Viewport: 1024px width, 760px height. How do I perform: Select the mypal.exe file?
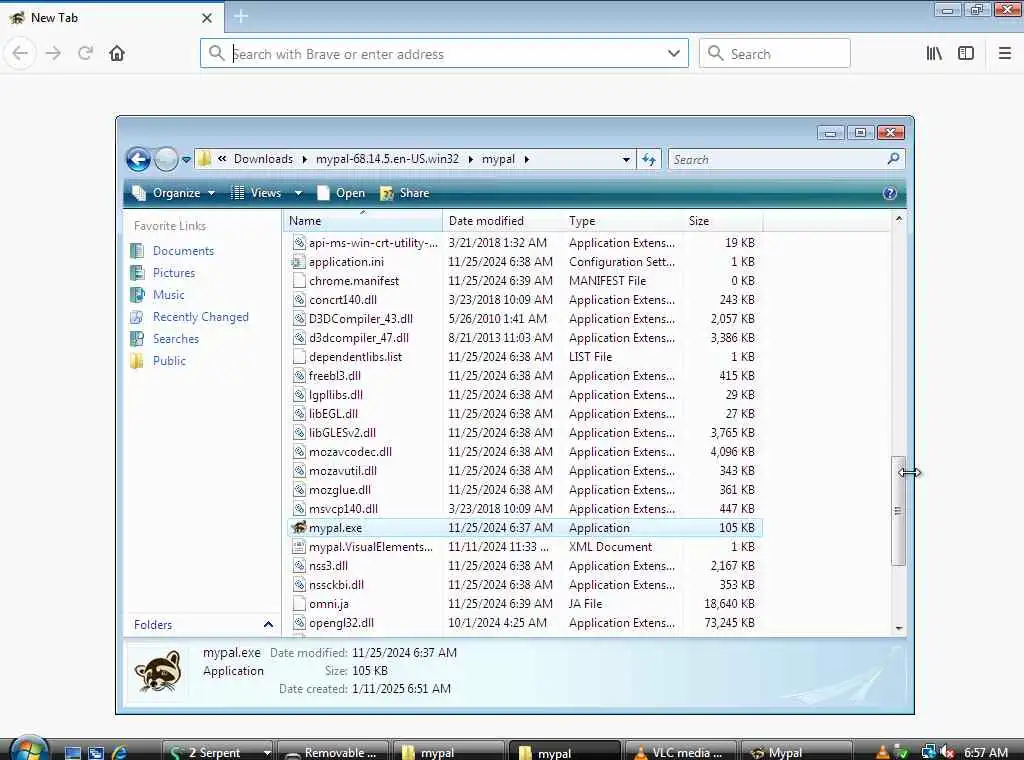524,528
